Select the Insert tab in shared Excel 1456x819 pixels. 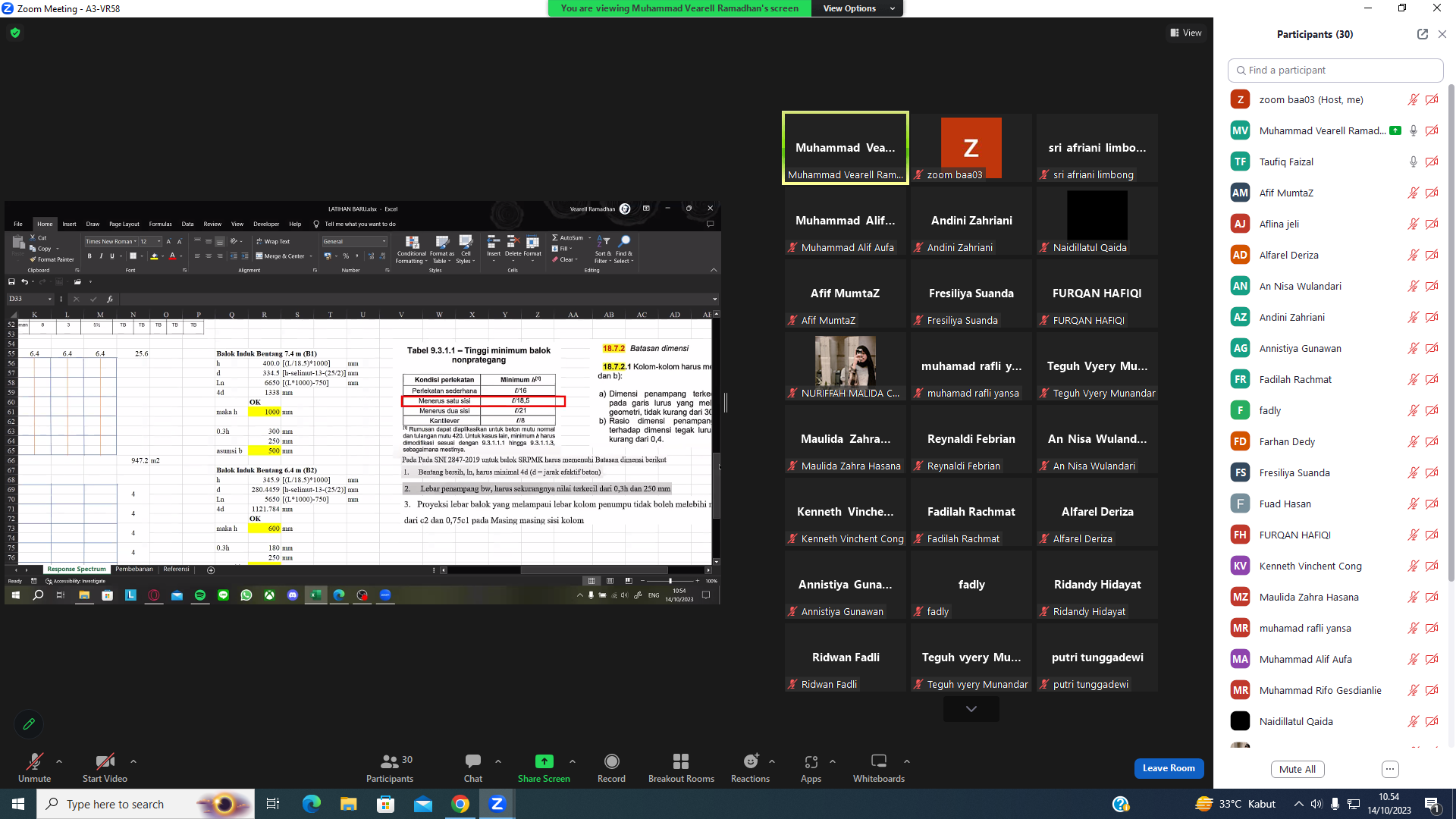point(69,224)
